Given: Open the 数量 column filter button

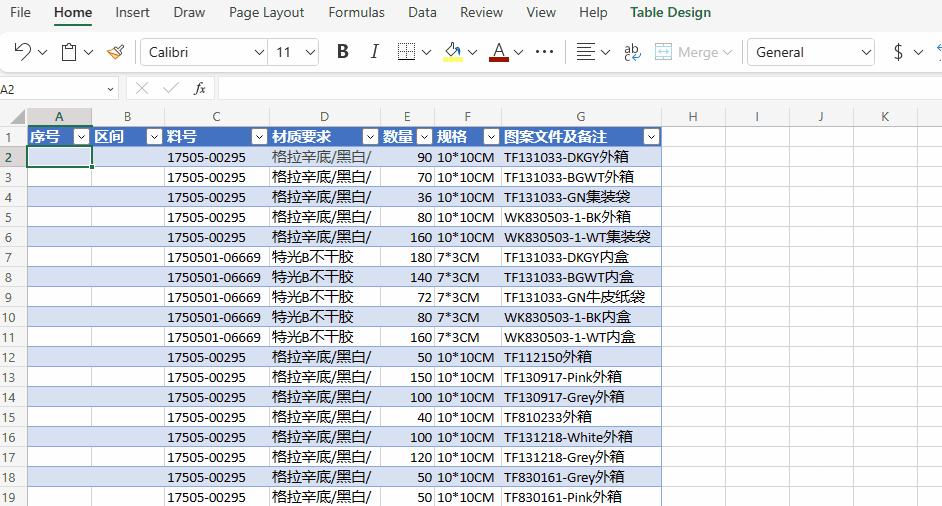Looking at the screenshot, I should click(425, 137).
